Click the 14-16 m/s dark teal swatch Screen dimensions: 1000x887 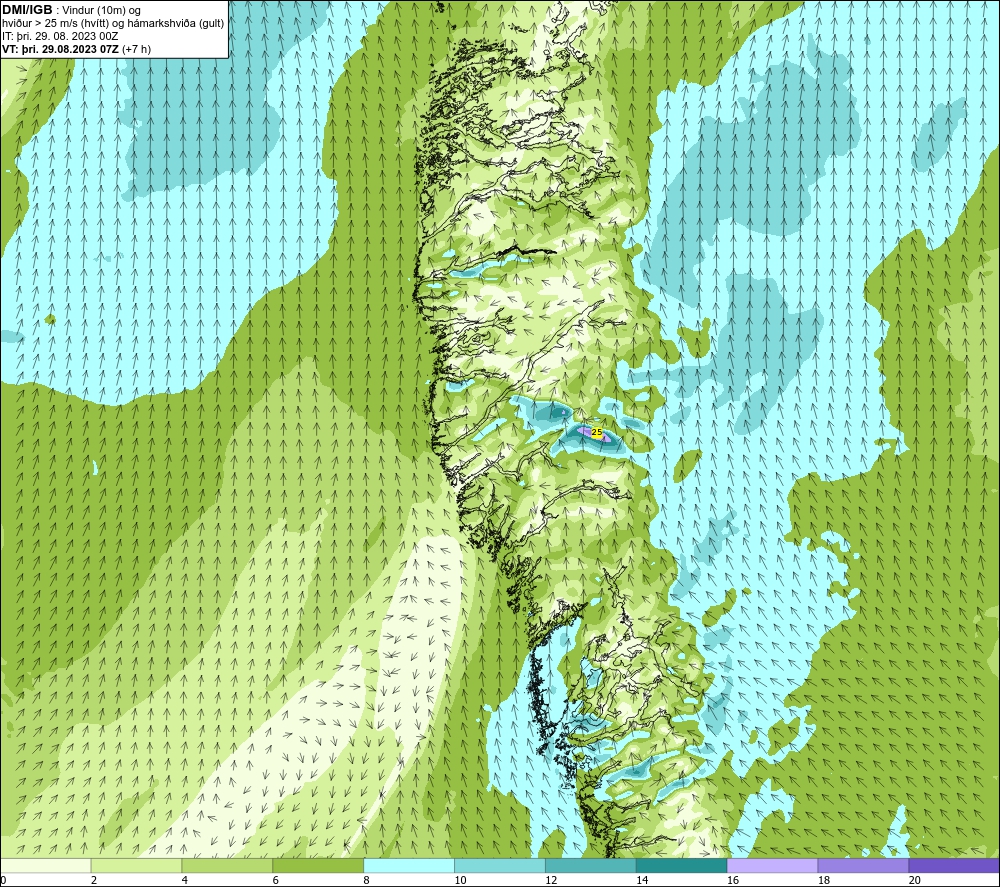[x=682, y=866]
